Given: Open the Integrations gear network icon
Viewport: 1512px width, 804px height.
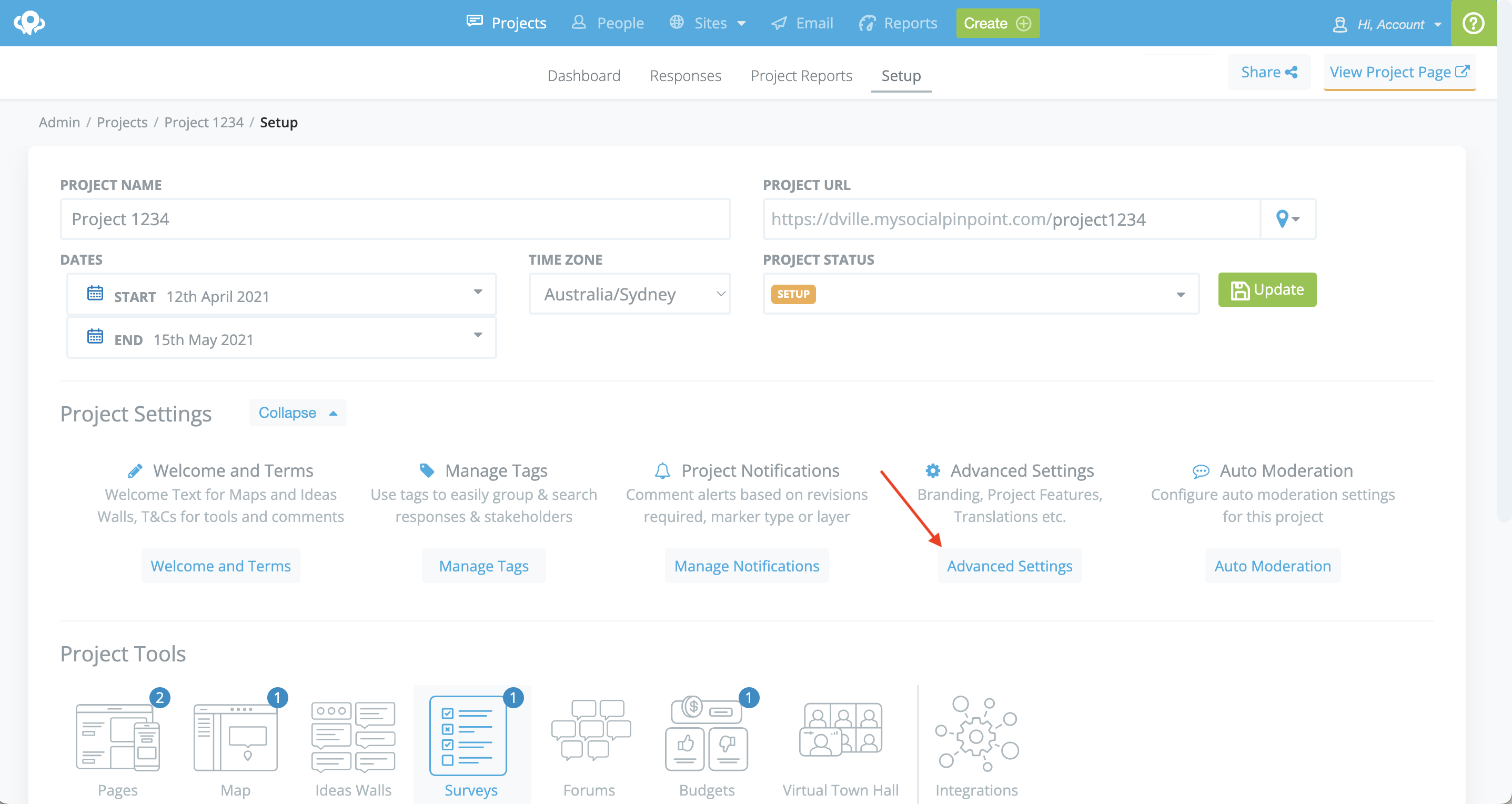Looking at the screenshot, I should pyautogui.click(x=976, y=733).
